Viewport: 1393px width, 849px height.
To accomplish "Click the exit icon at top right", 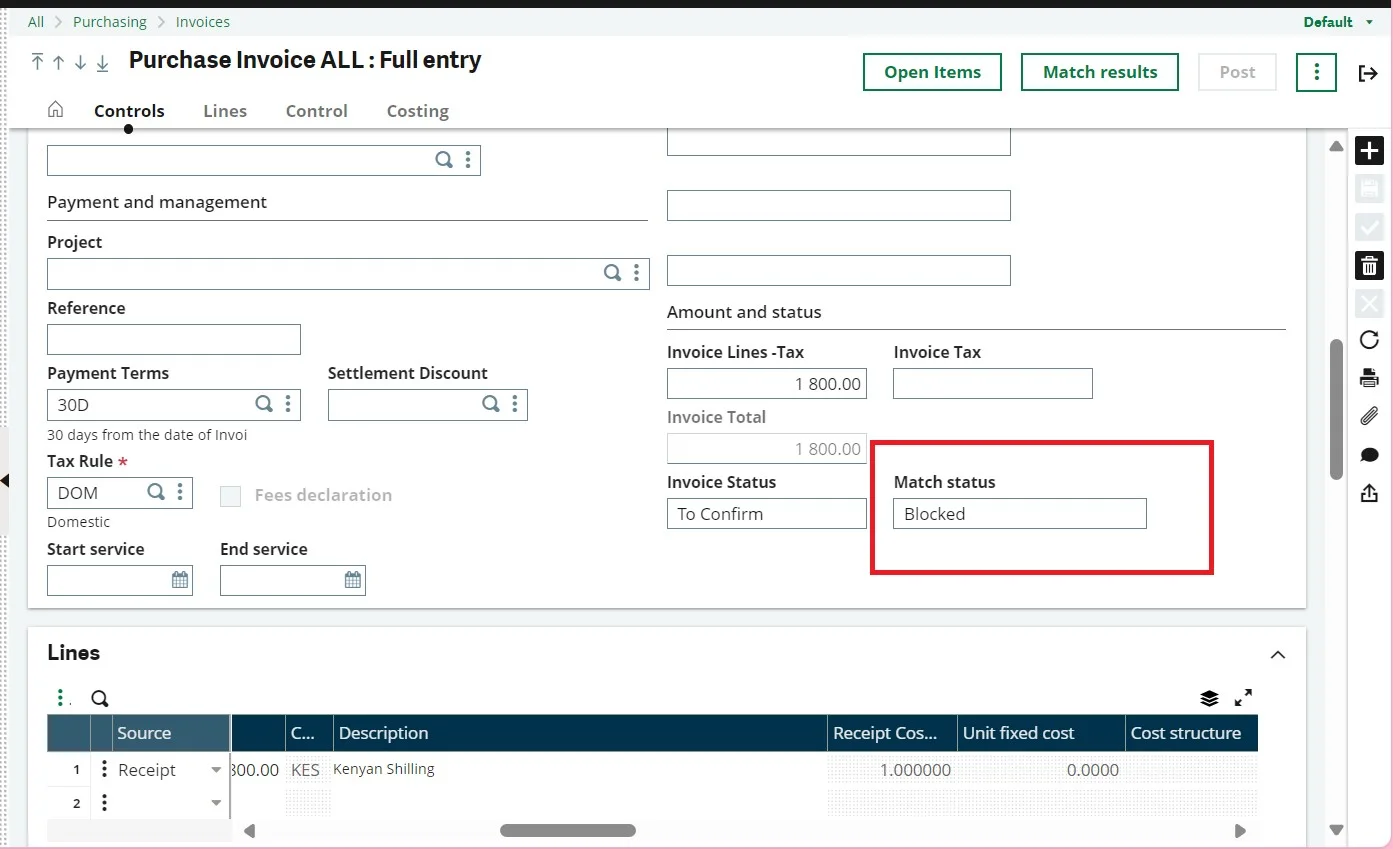I will pos(1368,73).
